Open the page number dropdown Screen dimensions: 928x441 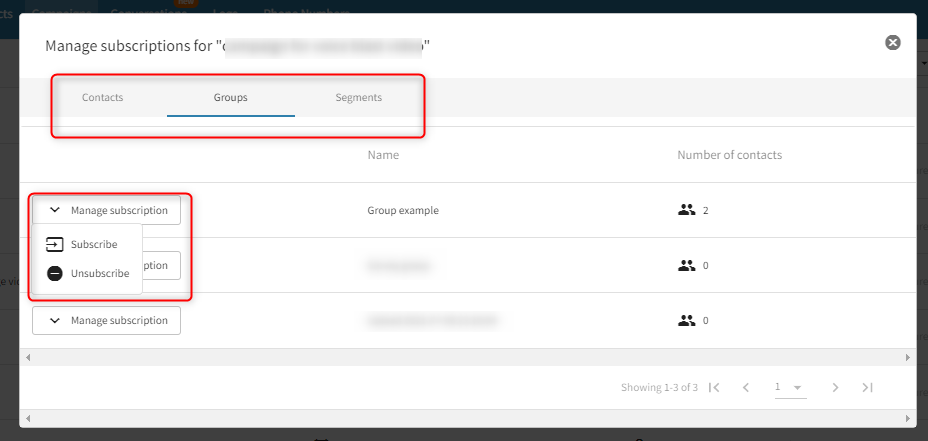tap(789, 387)
